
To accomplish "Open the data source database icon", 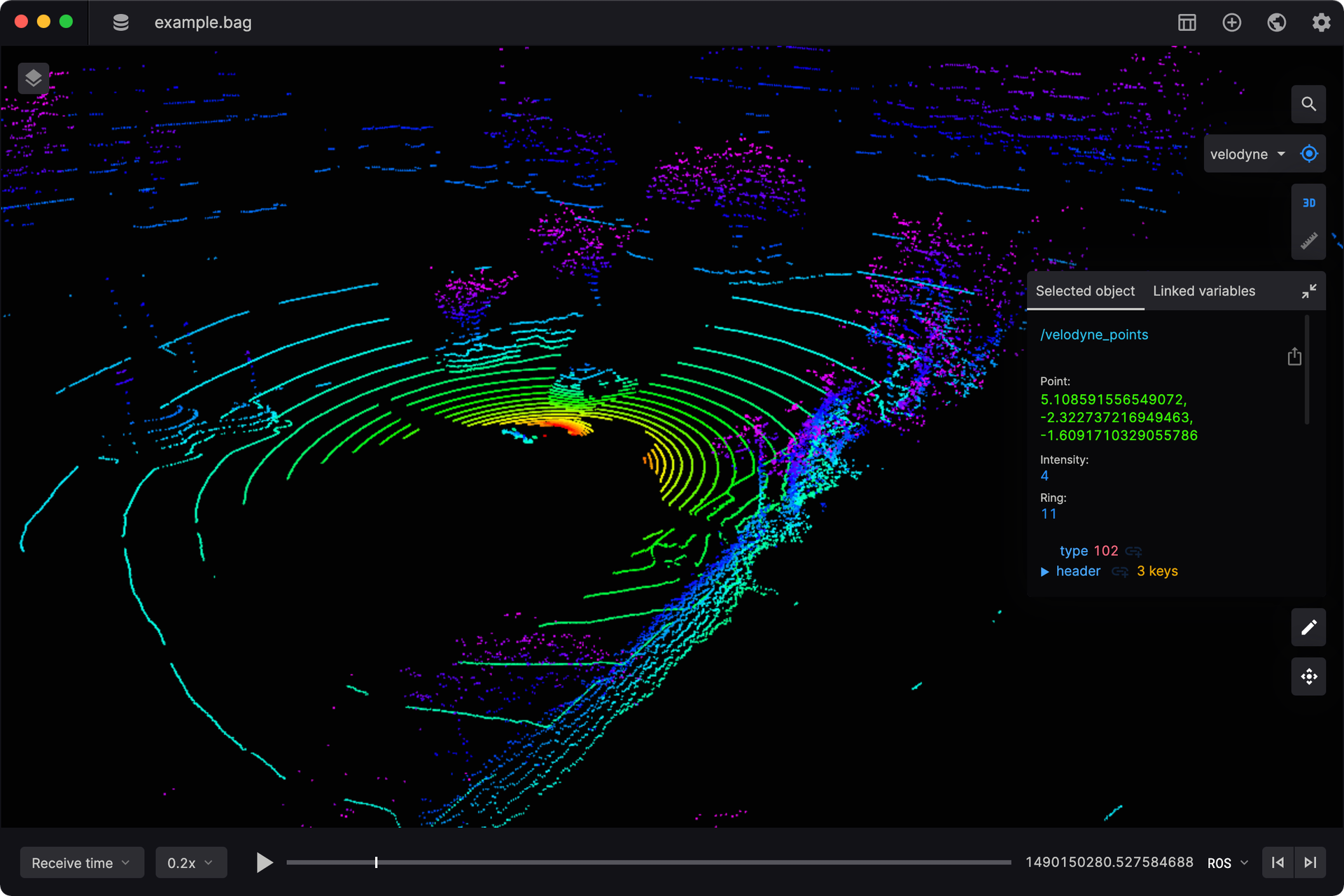I will (120, 22).
